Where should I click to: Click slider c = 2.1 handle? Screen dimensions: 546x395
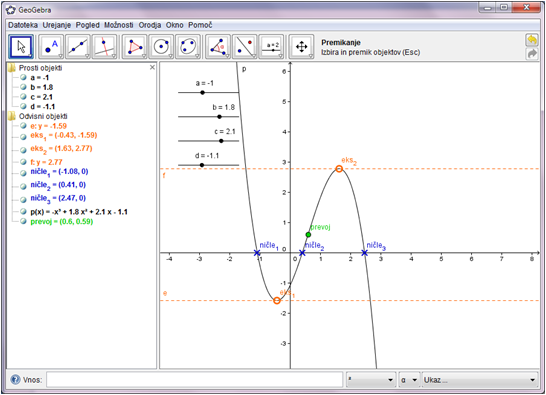tap(221, 141)
